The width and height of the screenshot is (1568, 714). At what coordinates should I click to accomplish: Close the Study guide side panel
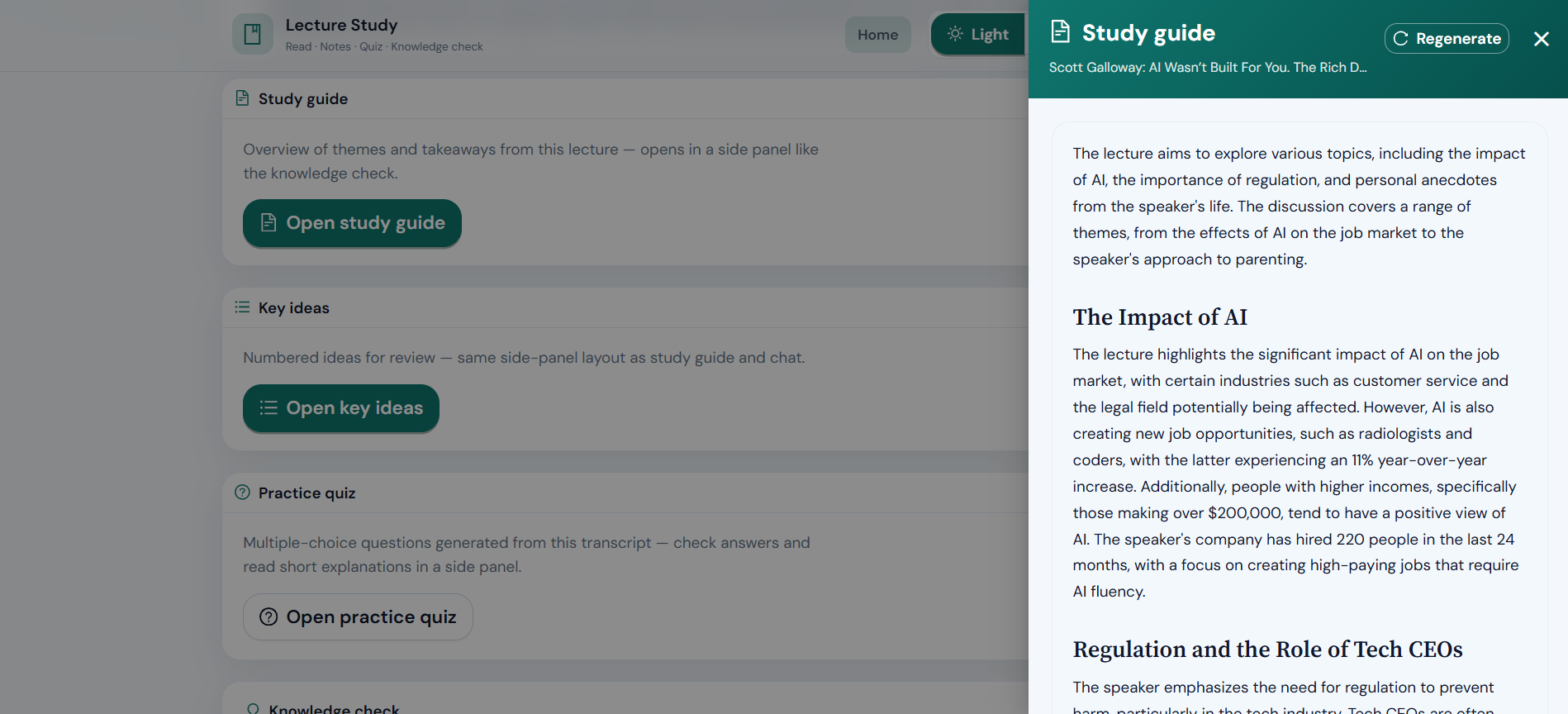(1541, 39)
